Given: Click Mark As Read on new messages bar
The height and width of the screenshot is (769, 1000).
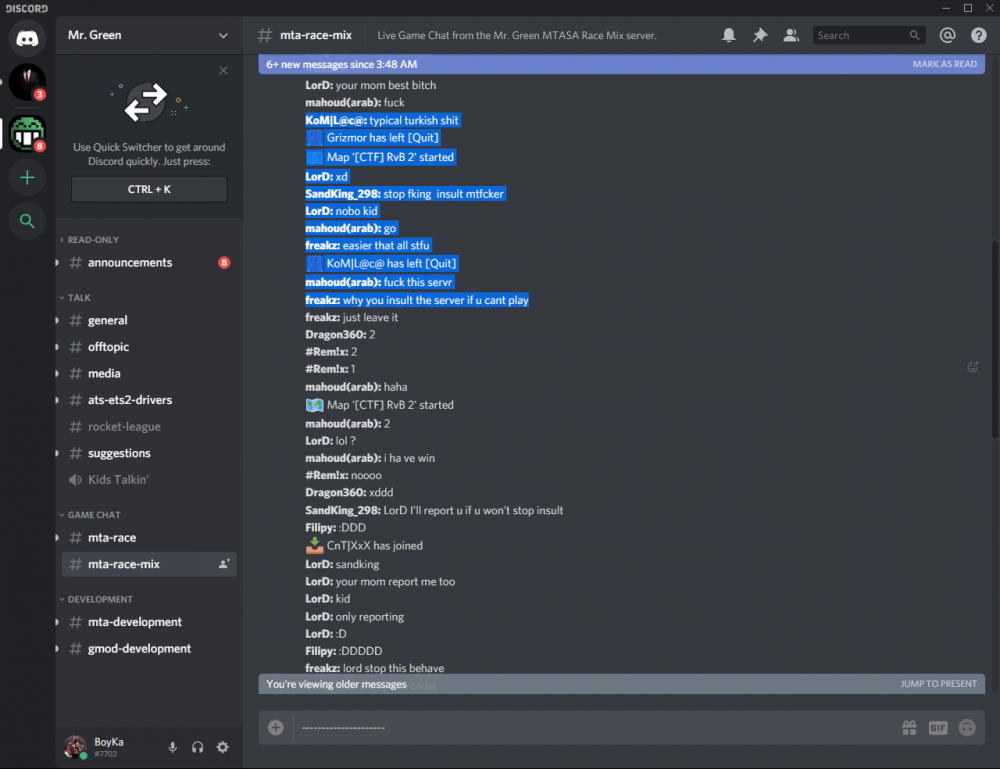Looking at the screenshot, I should (944, 64).
